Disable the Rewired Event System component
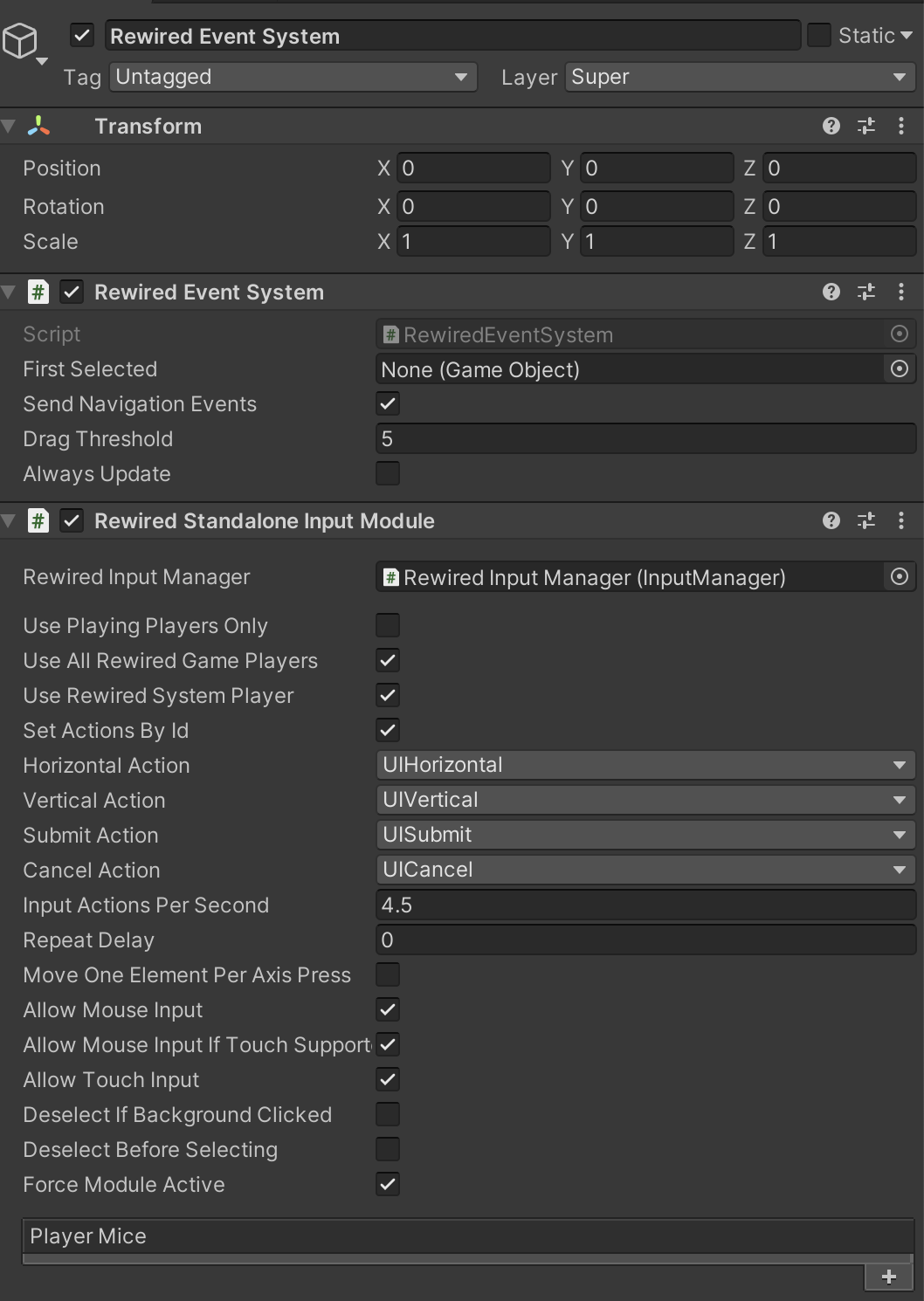Viewport: 924px width, 1301px height. tap(72, 292)
